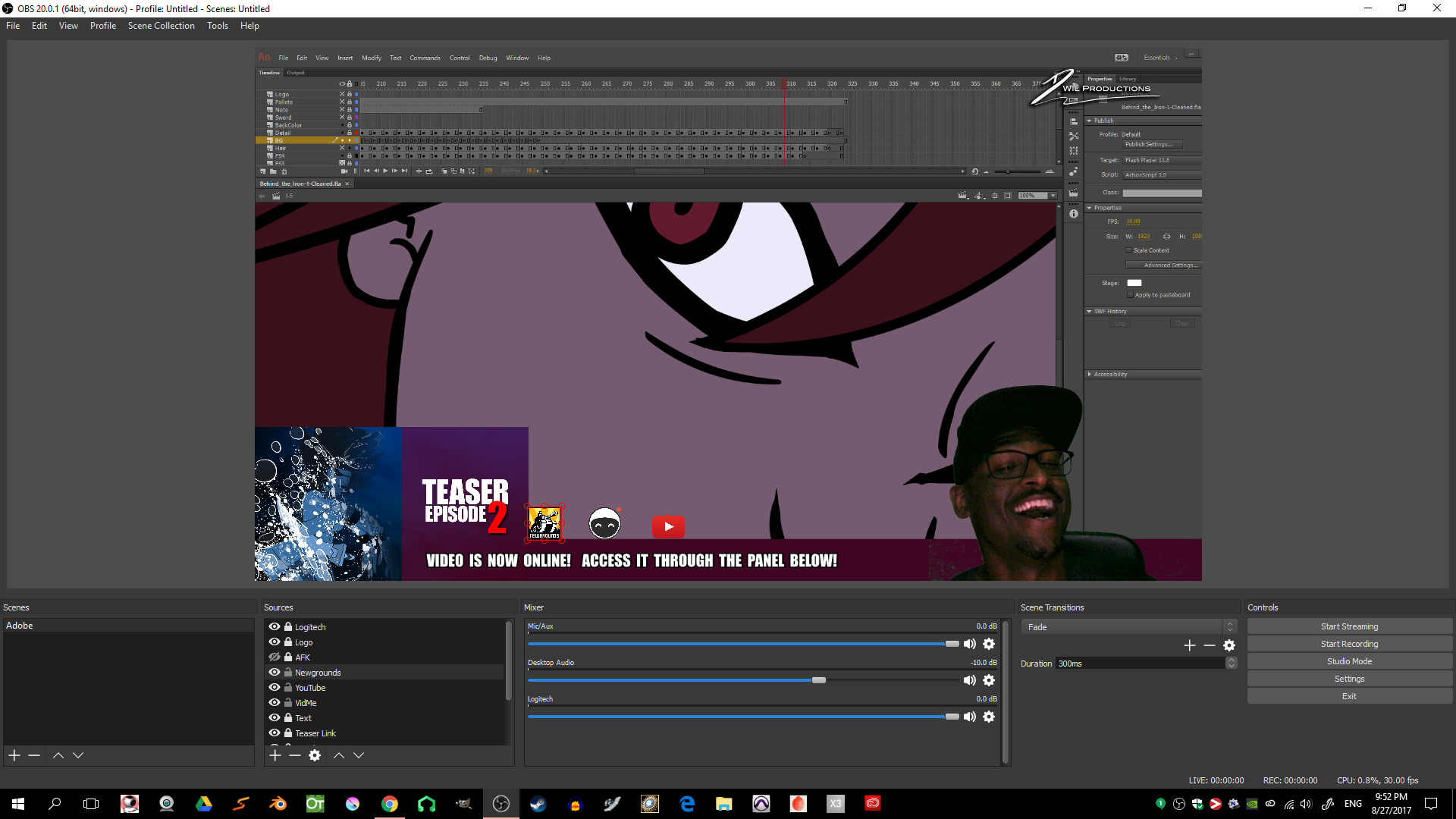This screenshot has height=819, width=1456.
Task: Open Desktop Audio settings gear
Action: pos(989,680)
